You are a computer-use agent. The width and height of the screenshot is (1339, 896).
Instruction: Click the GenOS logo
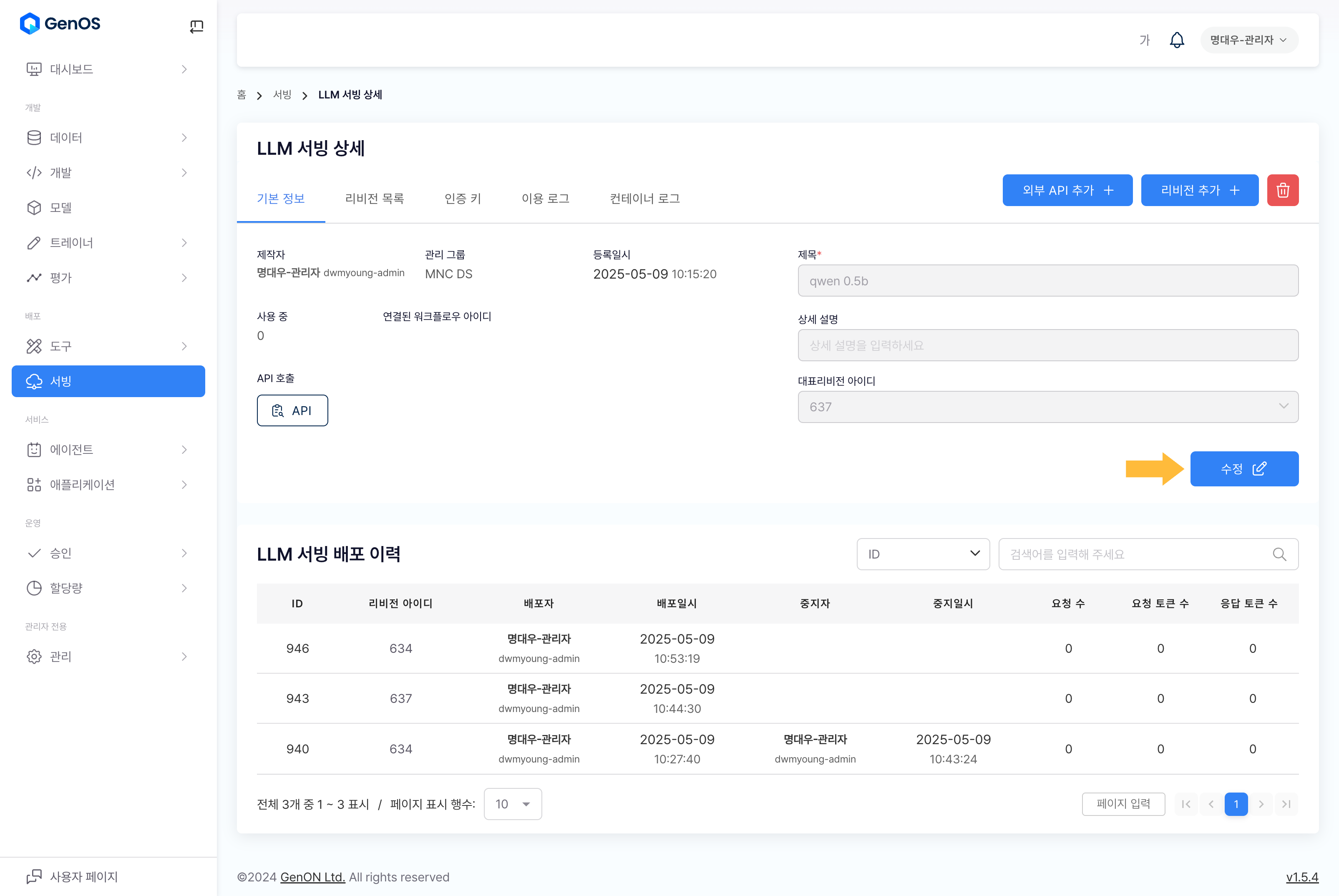point(60,23)
